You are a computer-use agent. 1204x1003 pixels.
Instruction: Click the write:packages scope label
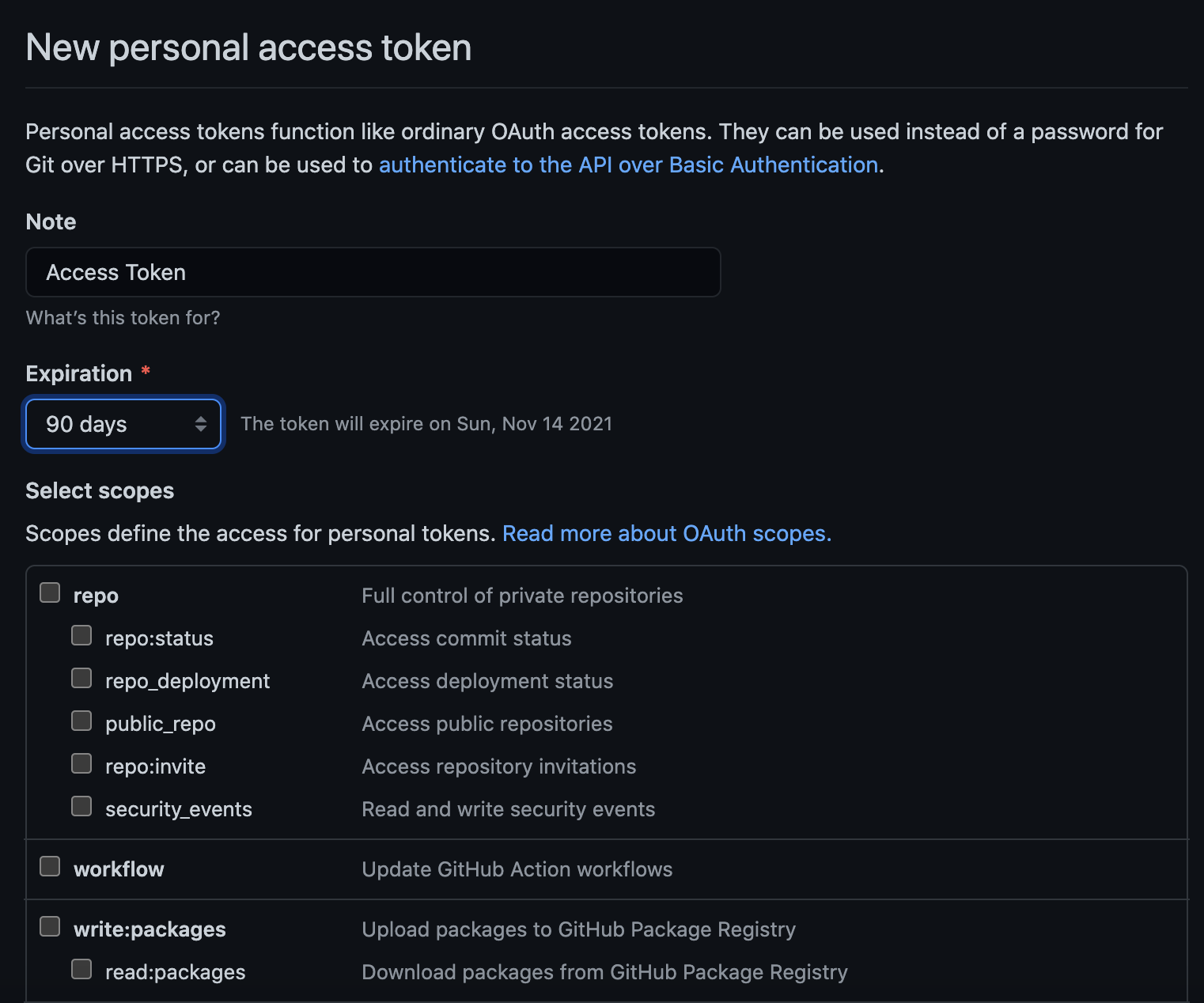click(150, 929)
